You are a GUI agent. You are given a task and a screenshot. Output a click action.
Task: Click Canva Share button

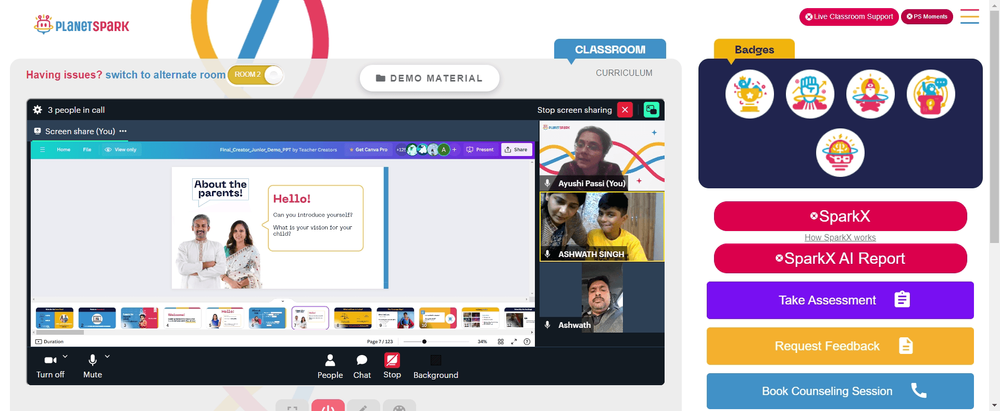coord(517,149)
